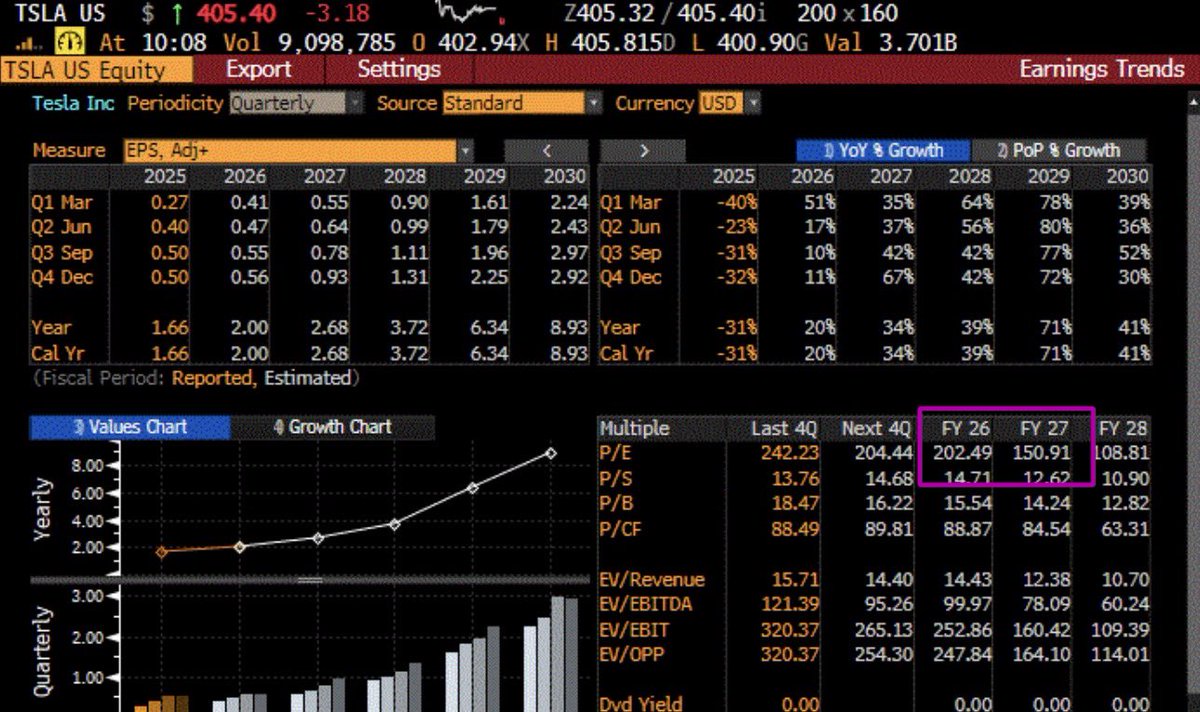Click the green up arrow next to price

coord(176,14)
